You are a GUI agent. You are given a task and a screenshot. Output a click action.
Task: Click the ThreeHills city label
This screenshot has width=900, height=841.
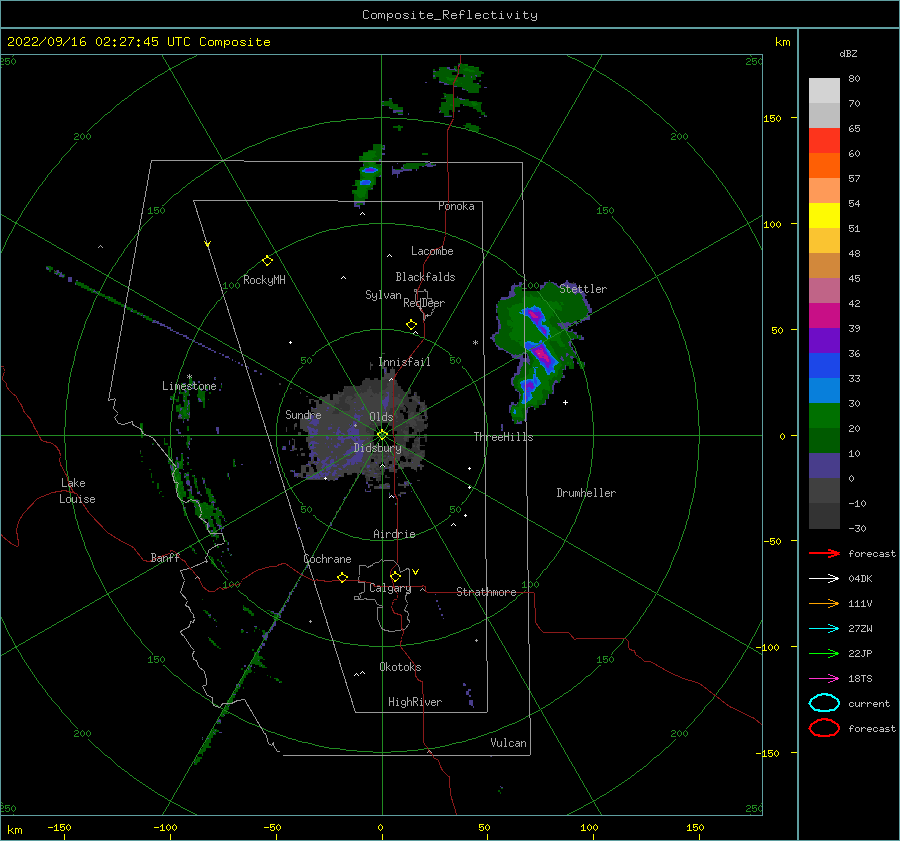coord(503,437)
